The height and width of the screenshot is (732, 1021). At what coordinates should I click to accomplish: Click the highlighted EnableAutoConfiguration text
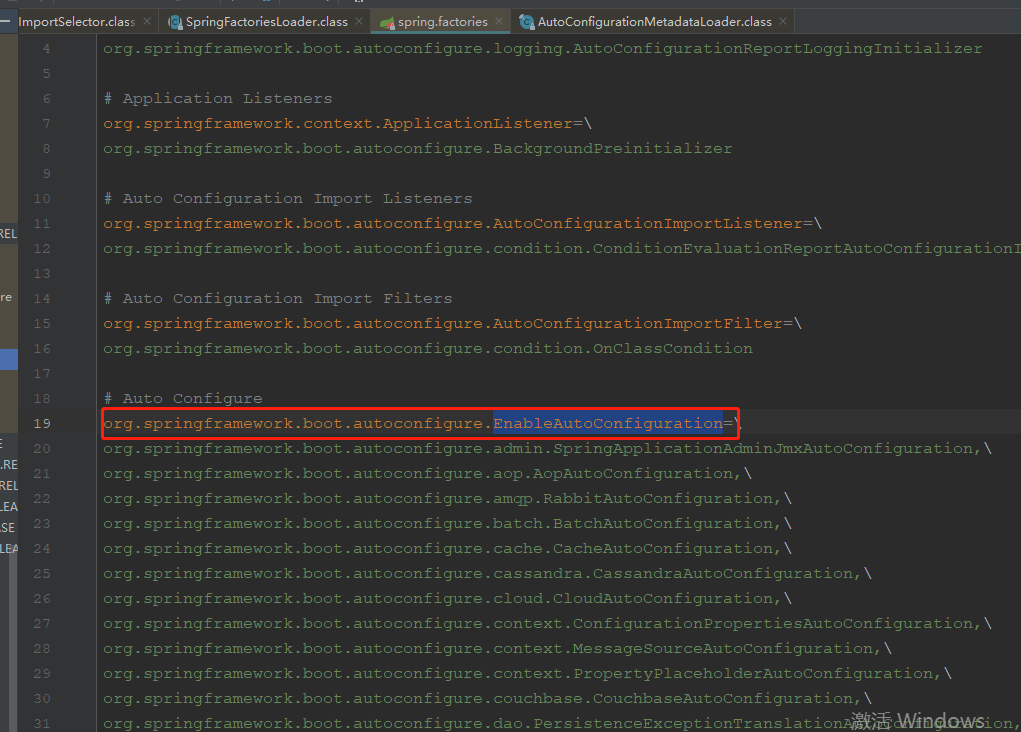[612, 423]
